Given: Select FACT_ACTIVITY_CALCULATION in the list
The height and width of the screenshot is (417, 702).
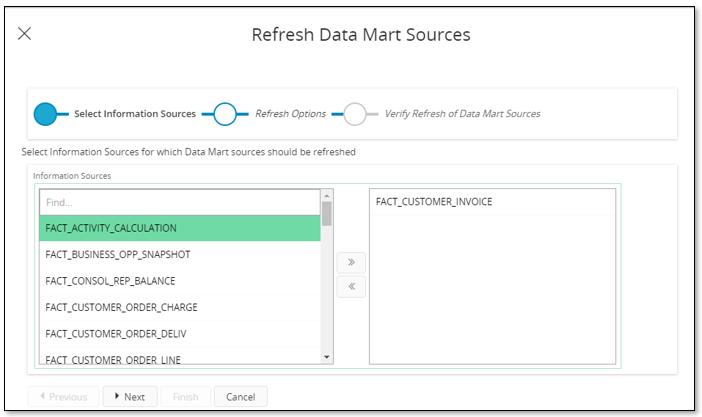Looking at the screenshot, I should tap(180, 228).
